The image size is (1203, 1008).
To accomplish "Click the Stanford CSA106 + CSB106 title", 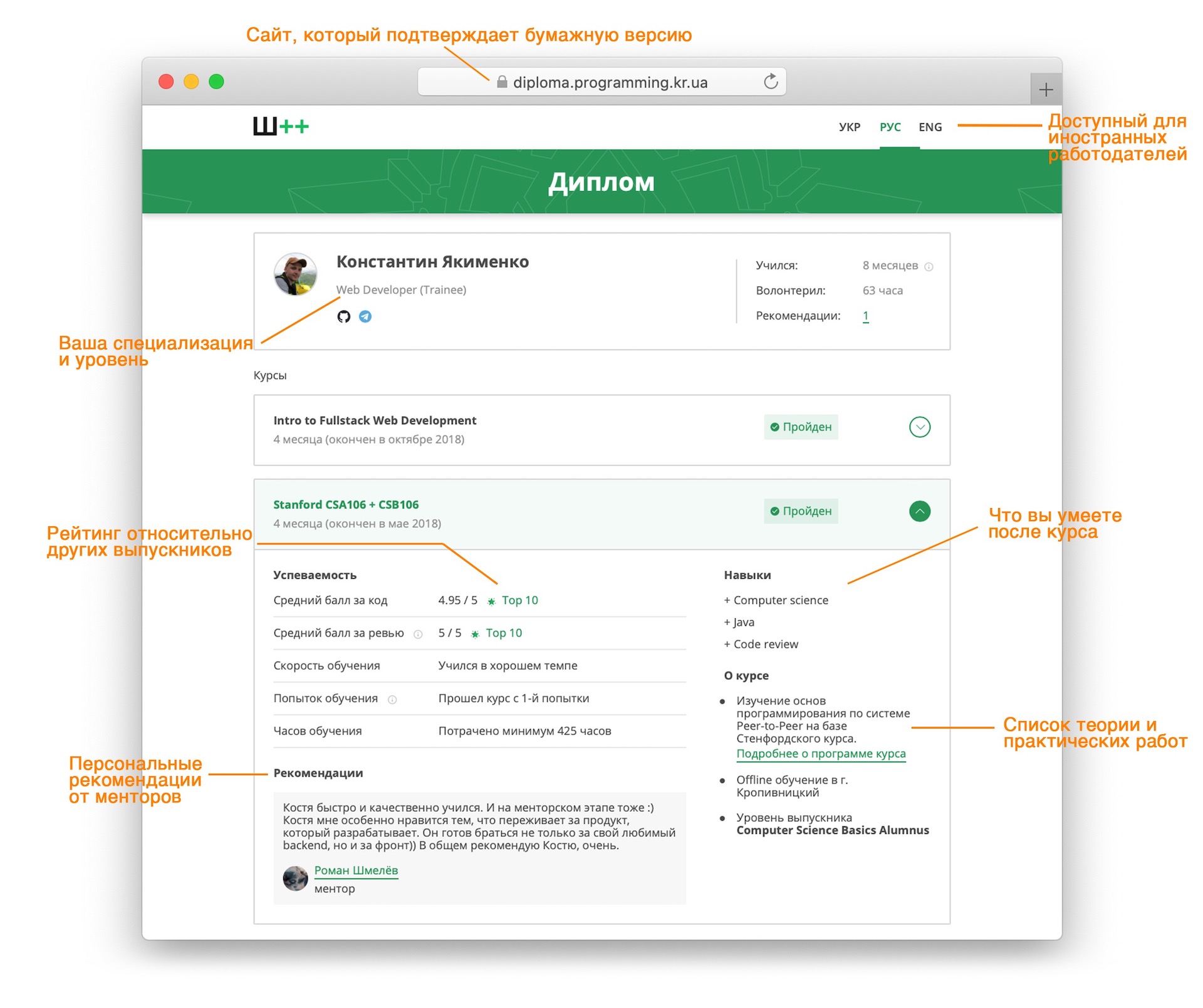I will (346, 504).
